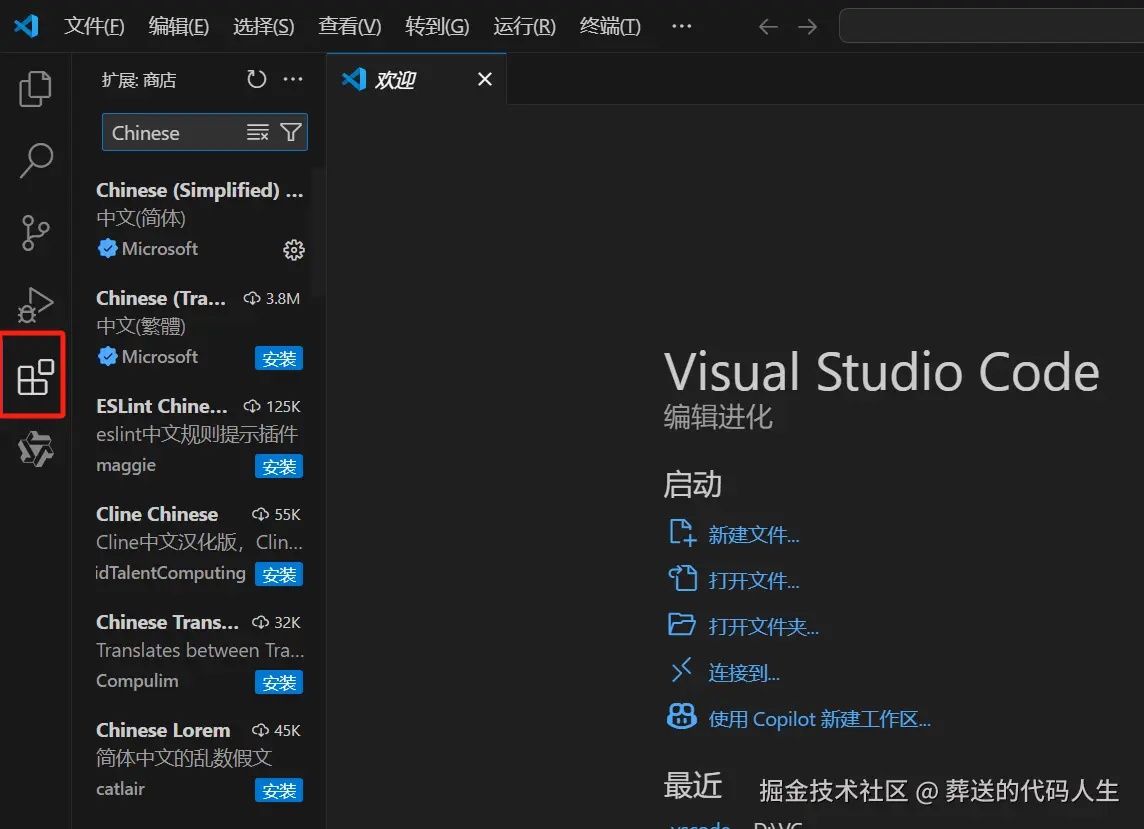Click the 打开文件夹... link
This screenshot has width=1144, height=829.
(763, 627)
